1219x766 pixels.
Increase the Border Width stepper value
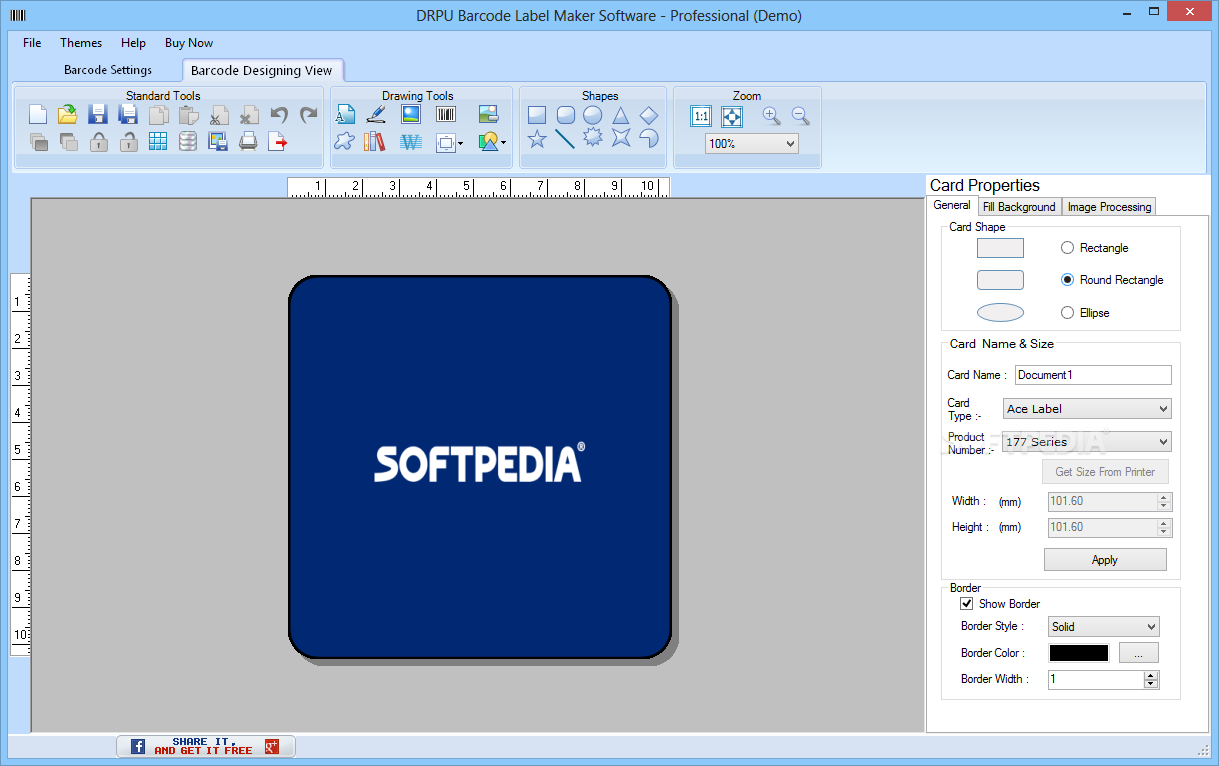pos(1152,675)
